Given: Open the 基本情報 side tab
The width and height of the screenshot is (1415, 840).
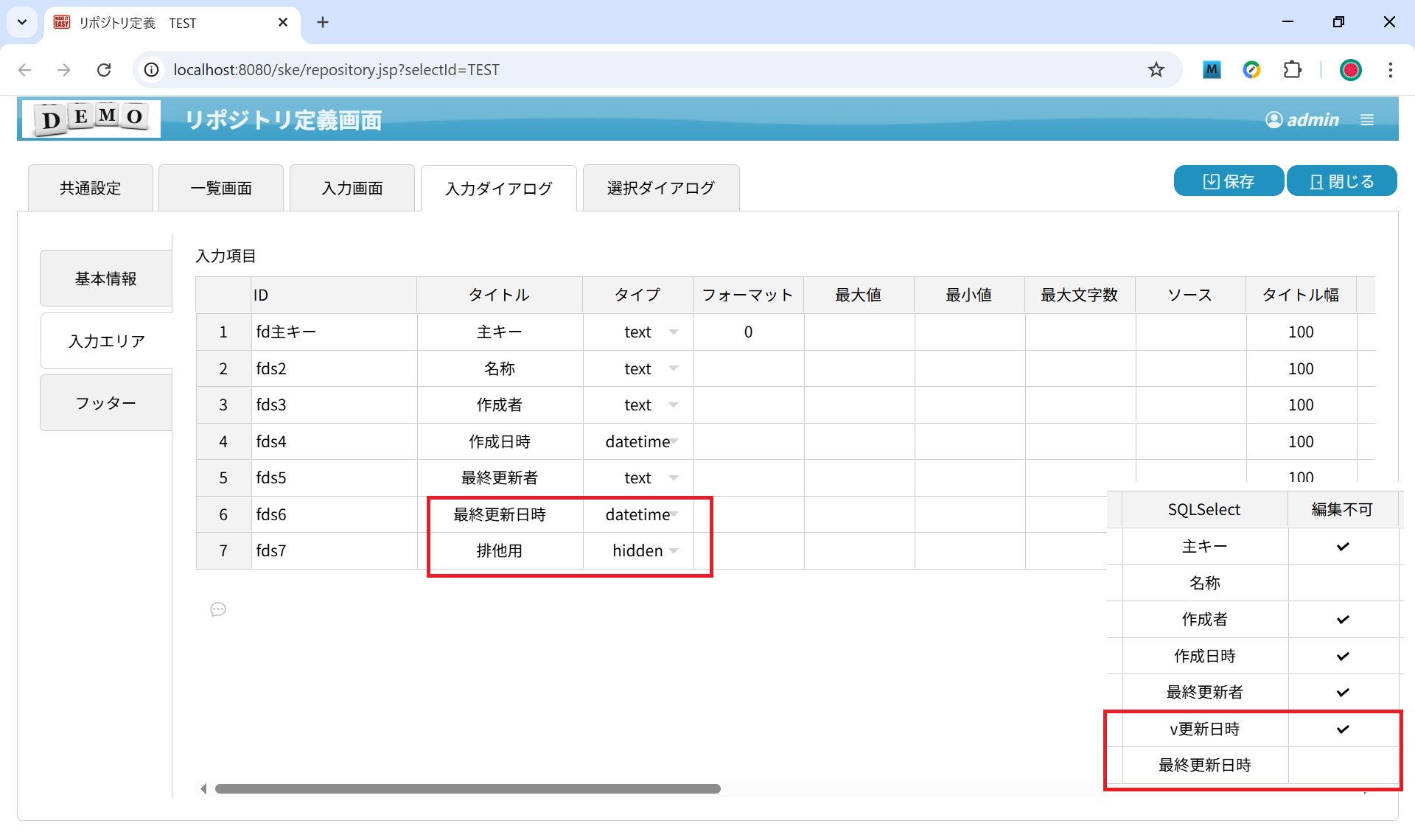Looking at the screenshot, I should click(106, 279).
